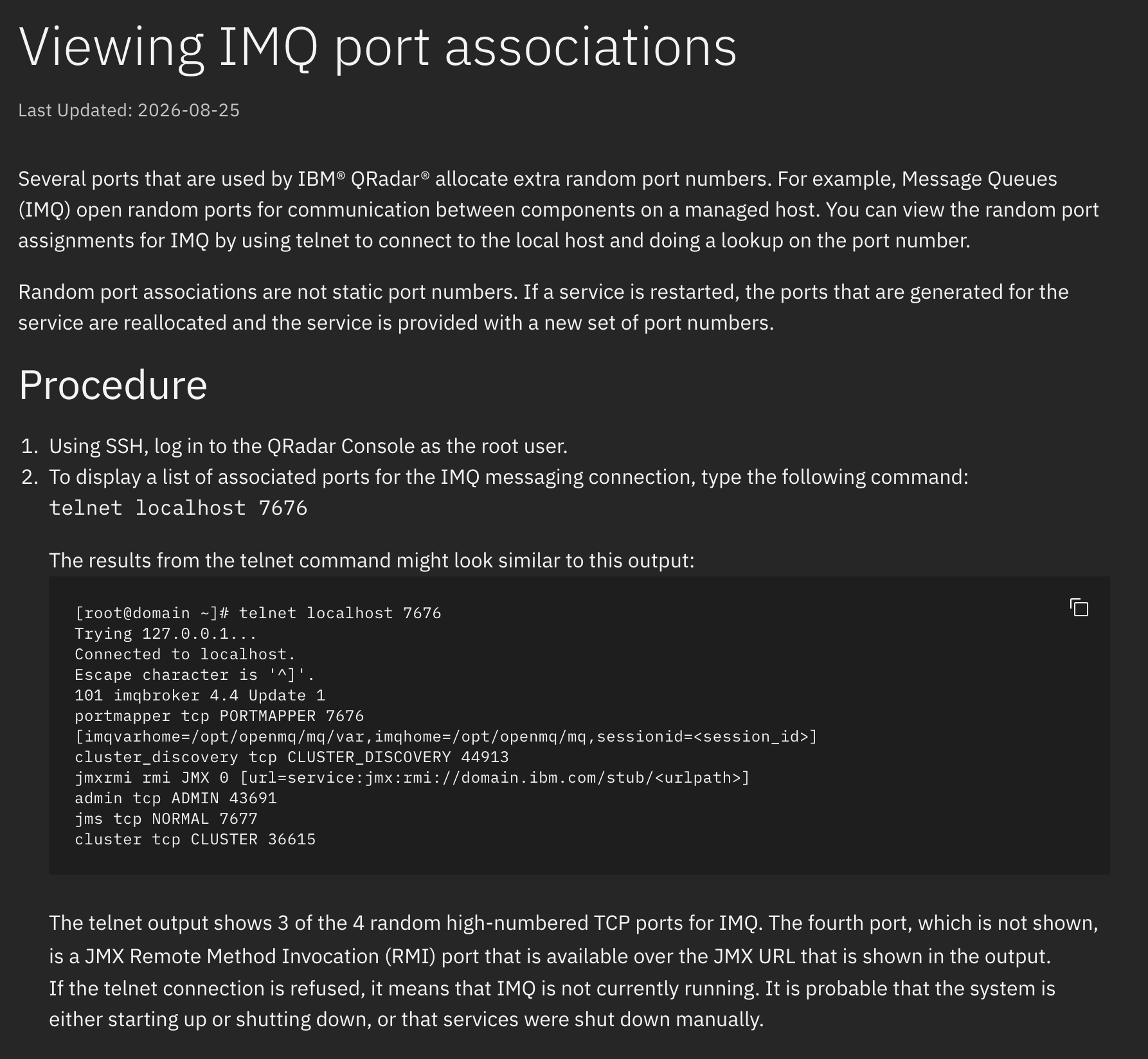Click the paragraph about refused telnet connection
The height and width of the screenshot is (1059, 1148).
click(x=552, y=1004)
